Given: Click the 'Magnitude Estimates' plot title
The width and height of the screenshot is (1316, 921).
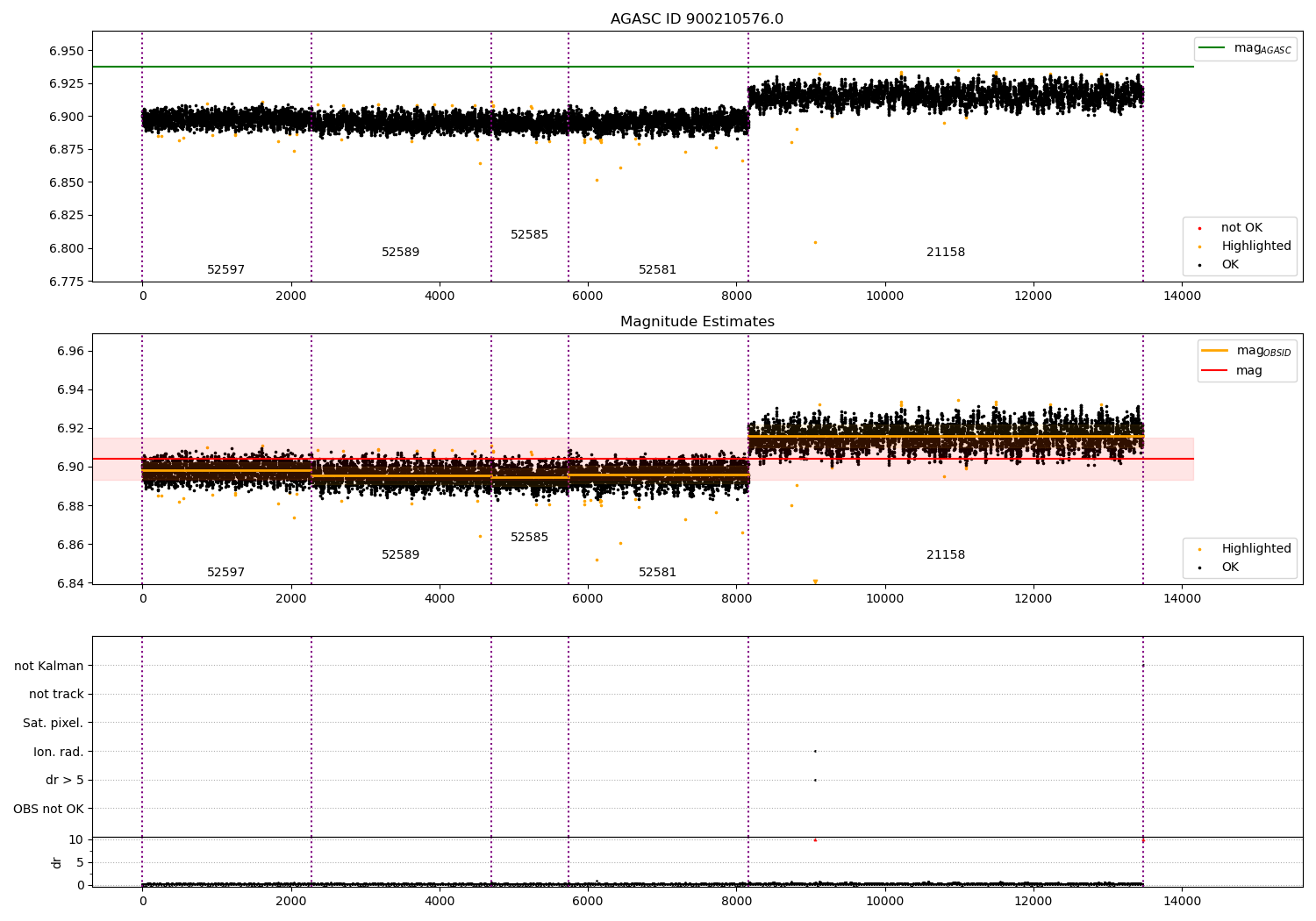Looking at the screenshot, I should tap(697, 322).
